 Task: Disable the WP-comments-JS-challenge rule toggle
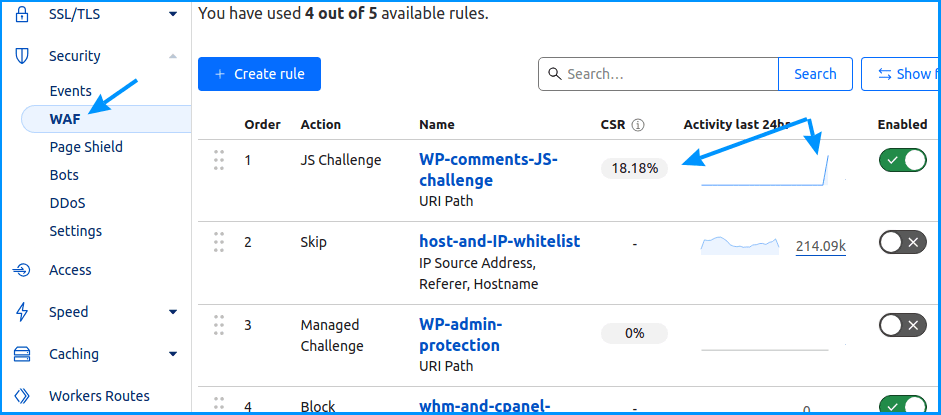click(903, 160)
